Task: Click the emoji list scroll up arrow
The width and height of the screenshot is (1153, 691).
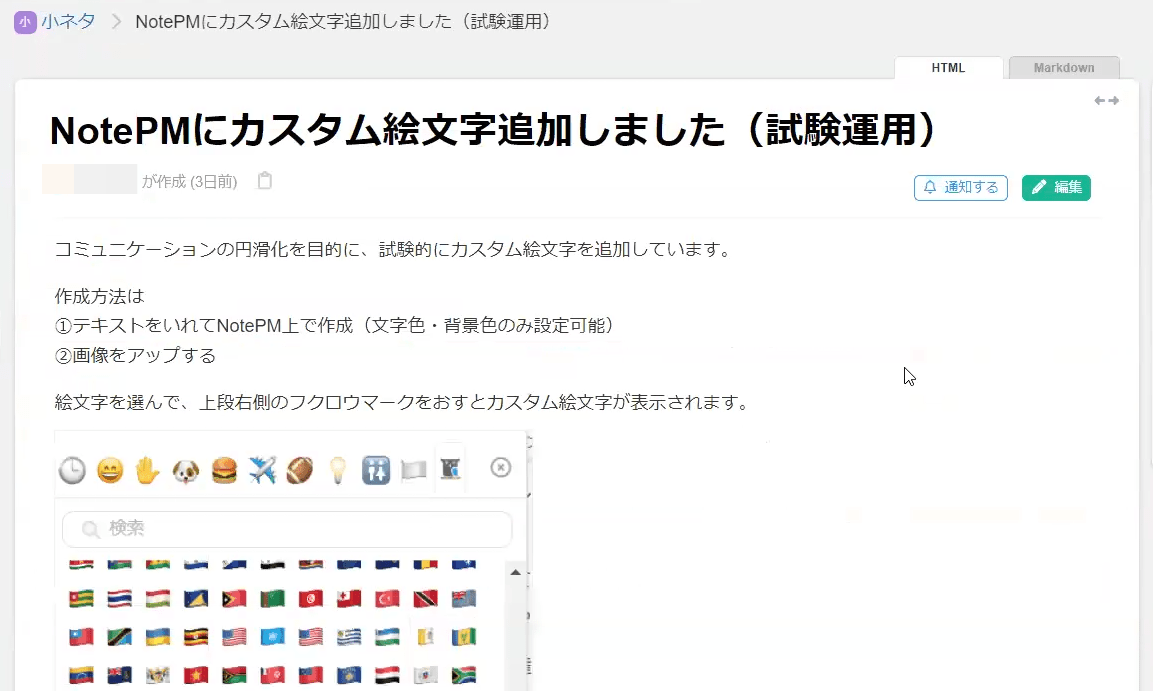Action: 515,572
